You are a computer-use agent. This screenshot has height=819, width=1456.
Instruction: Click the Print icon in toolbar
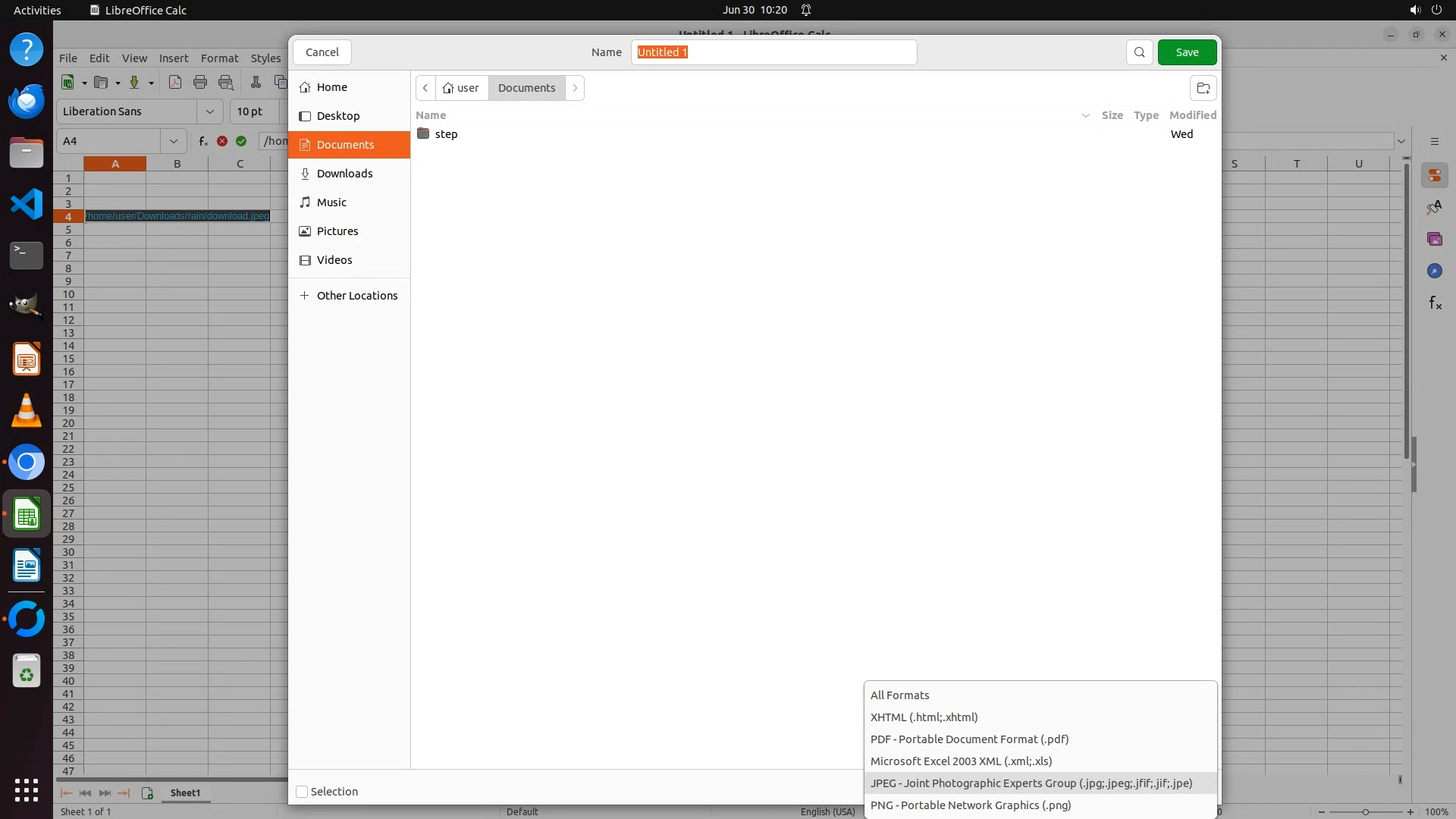coord(200,83)
